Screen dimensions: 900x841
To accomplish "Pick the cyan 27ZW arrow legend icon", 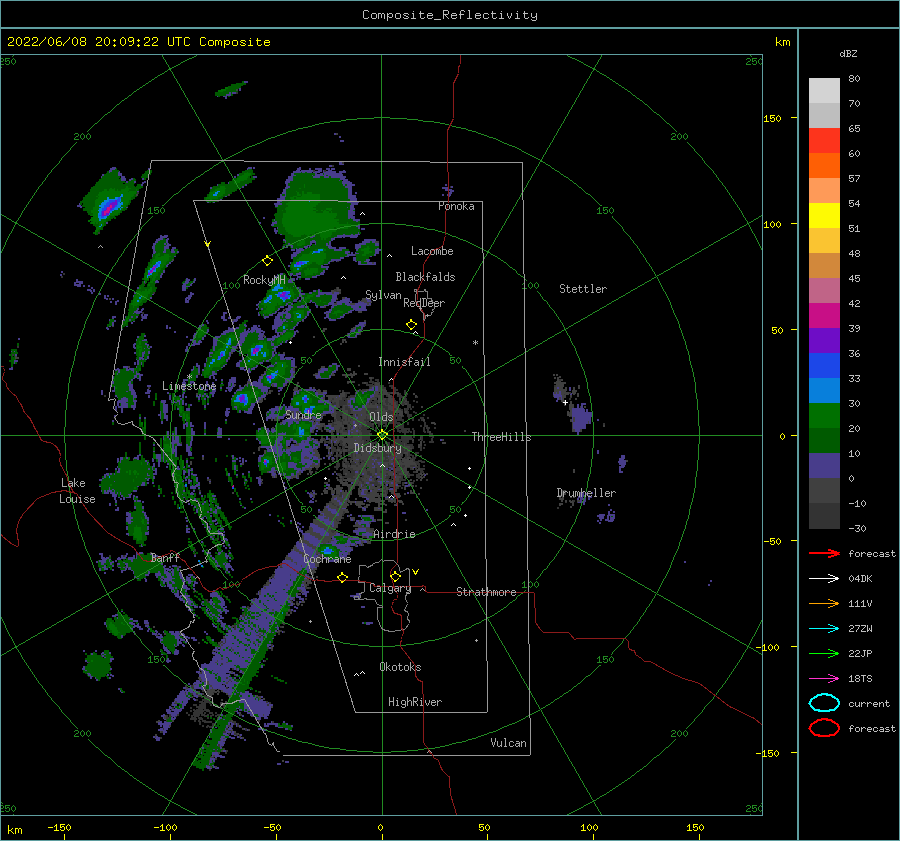I will click(x=824, y=629).
